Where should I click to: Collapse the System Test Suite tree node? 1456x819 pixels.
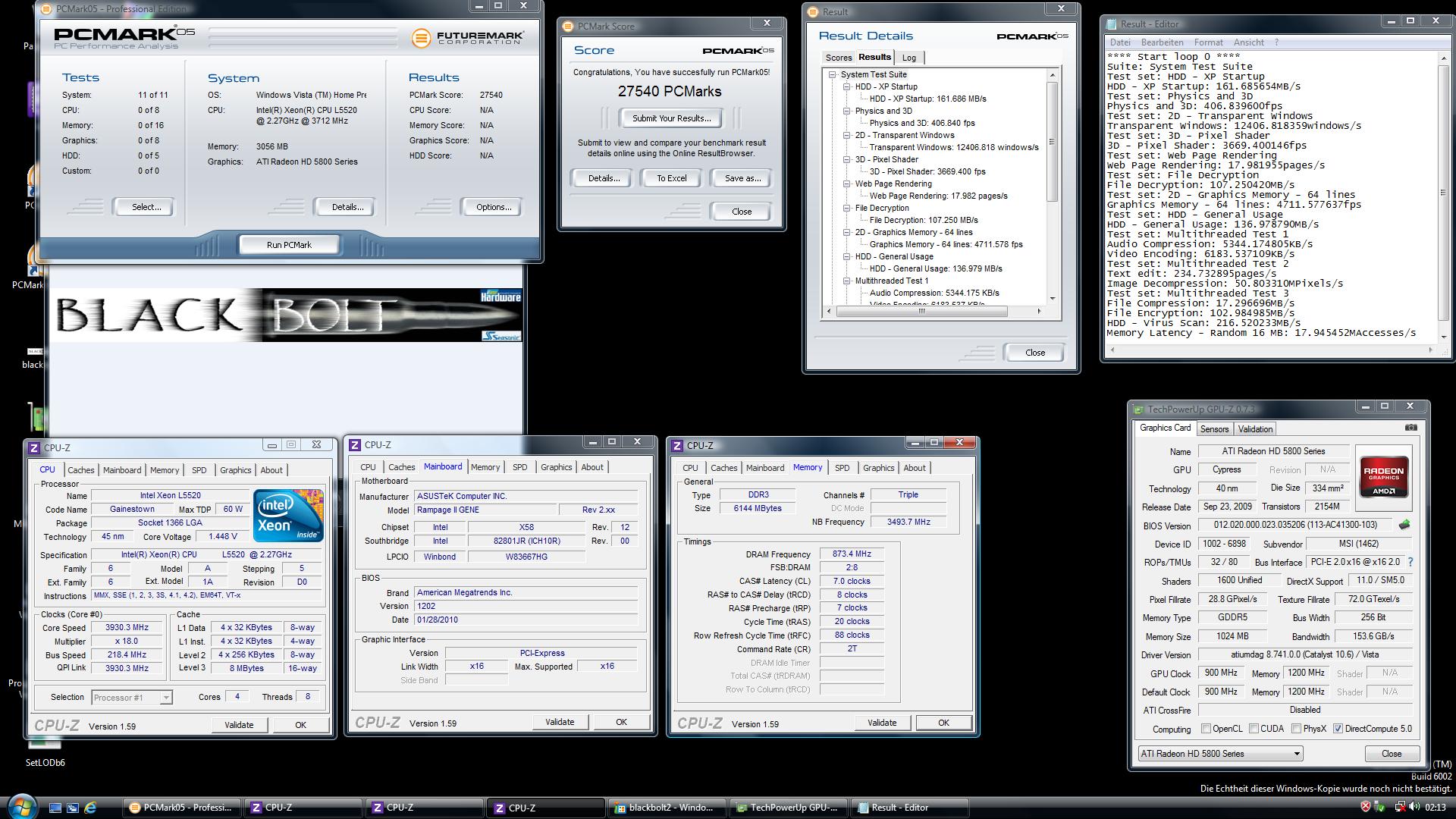(x=833, y=74)
